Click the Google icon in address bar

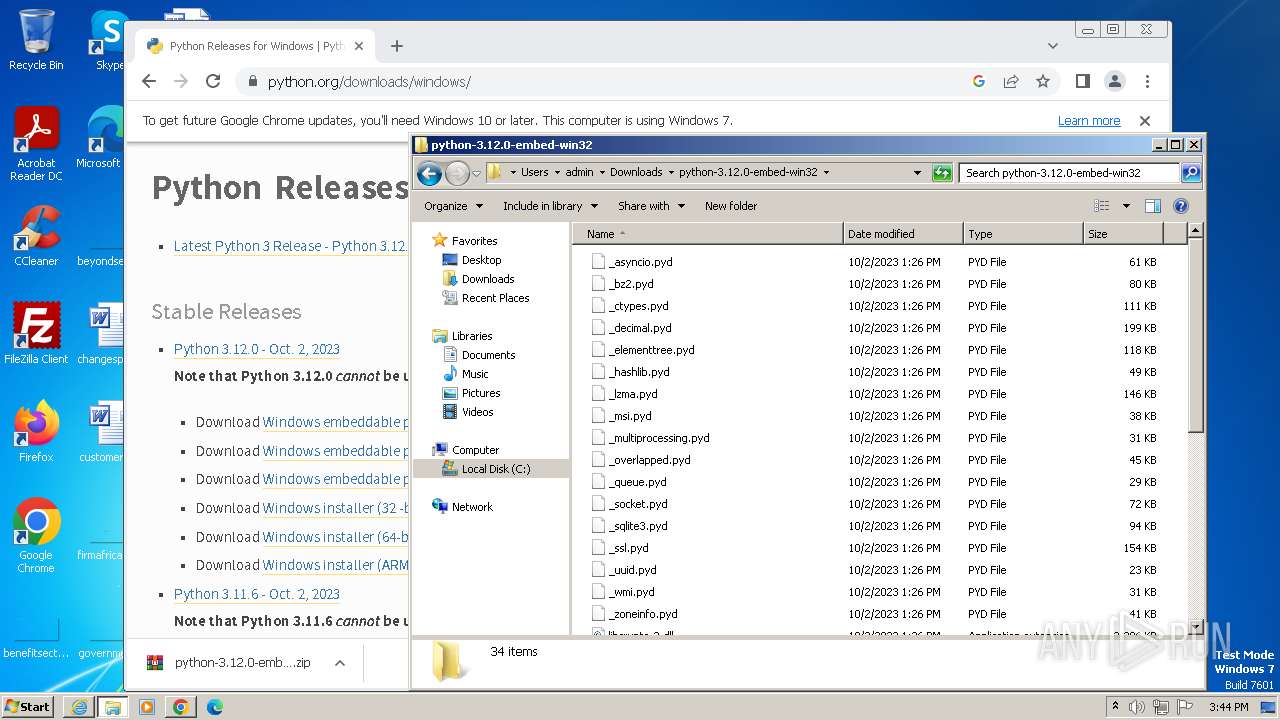[x=979, y=82]
